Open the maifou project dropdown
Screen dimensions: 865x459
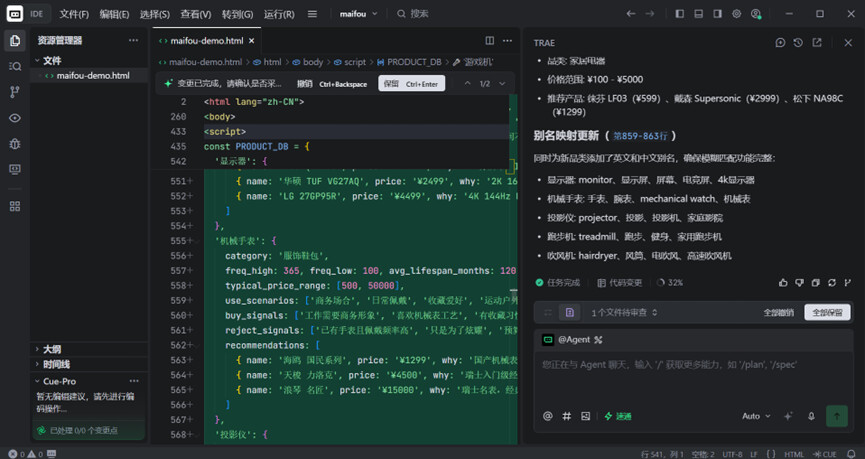point(358,14)
